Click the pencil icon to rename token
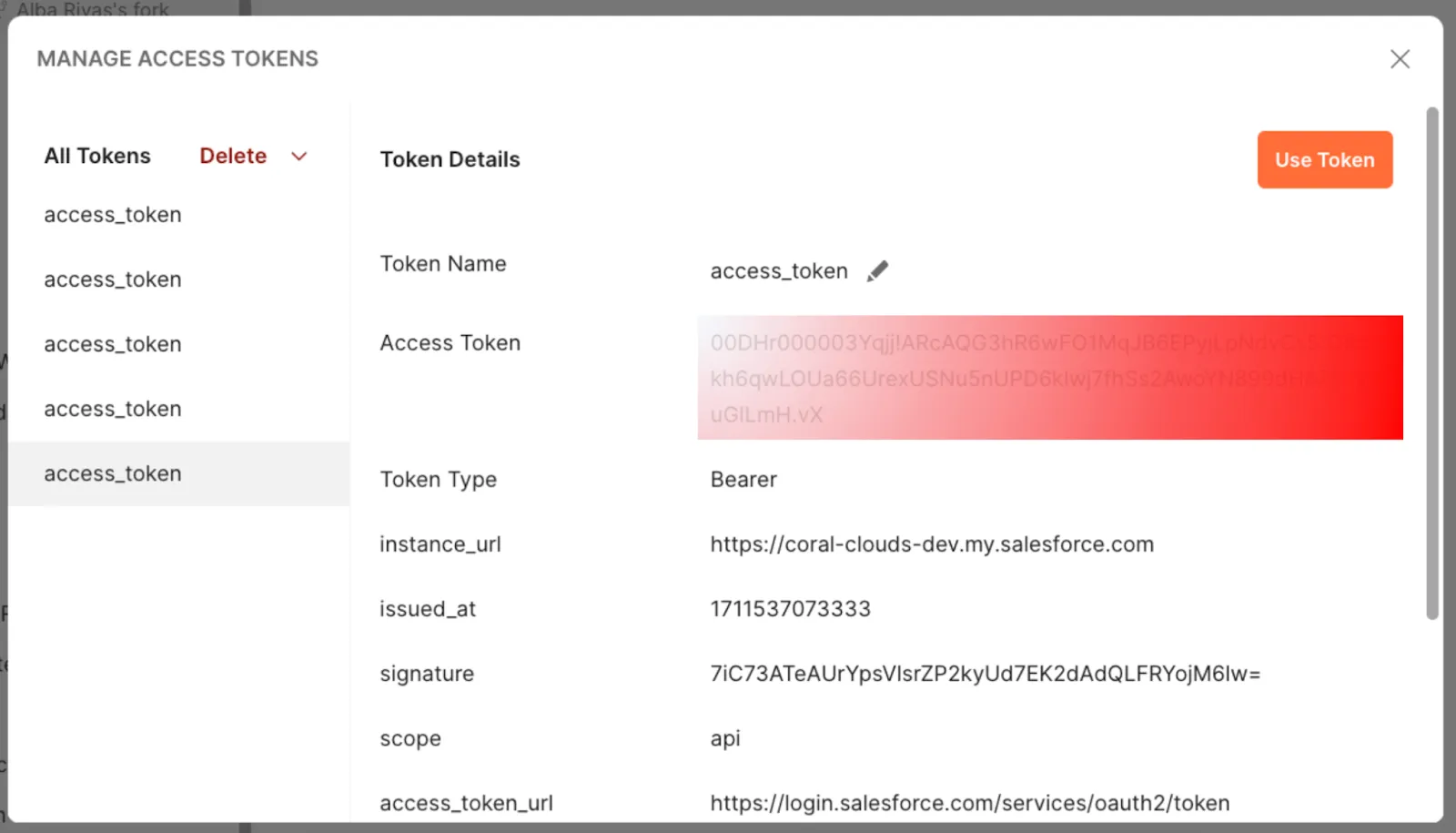Viewport: 1456px width, 833px height. [877, 271]
